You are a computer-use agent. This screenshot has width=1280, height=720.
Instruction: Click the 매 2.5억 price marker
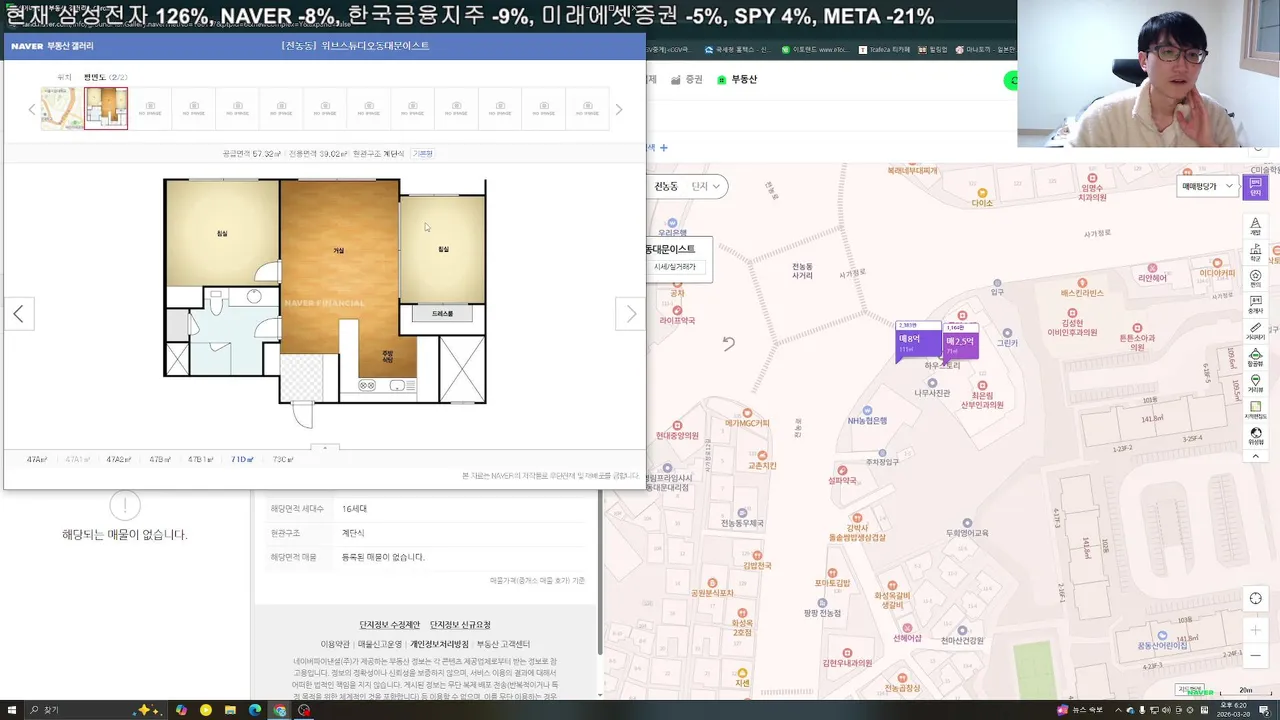click(960, 344)
